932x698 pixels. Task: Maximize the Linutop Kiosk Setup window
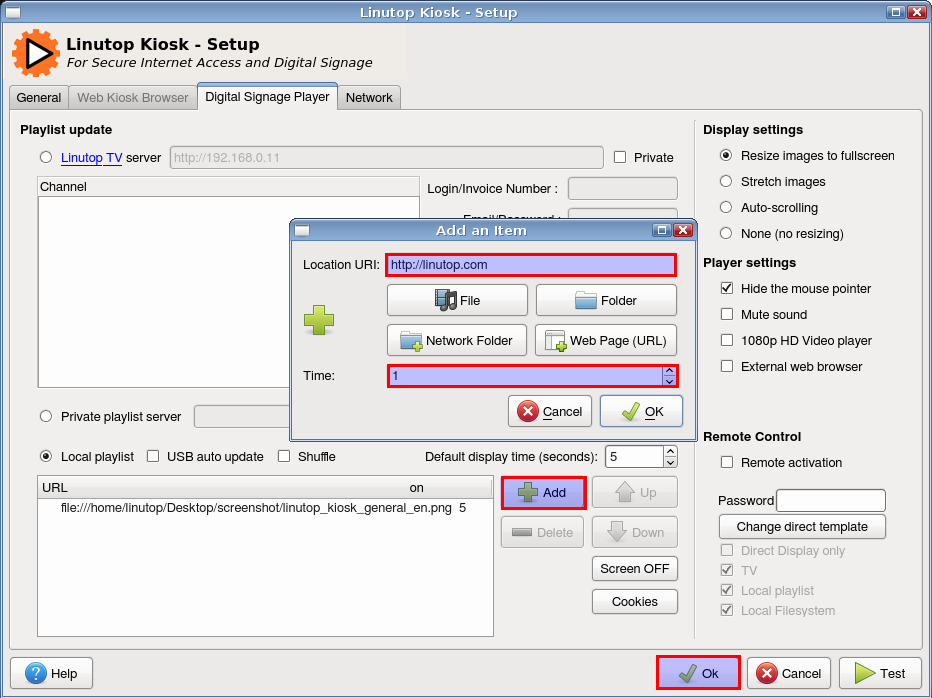896,12
